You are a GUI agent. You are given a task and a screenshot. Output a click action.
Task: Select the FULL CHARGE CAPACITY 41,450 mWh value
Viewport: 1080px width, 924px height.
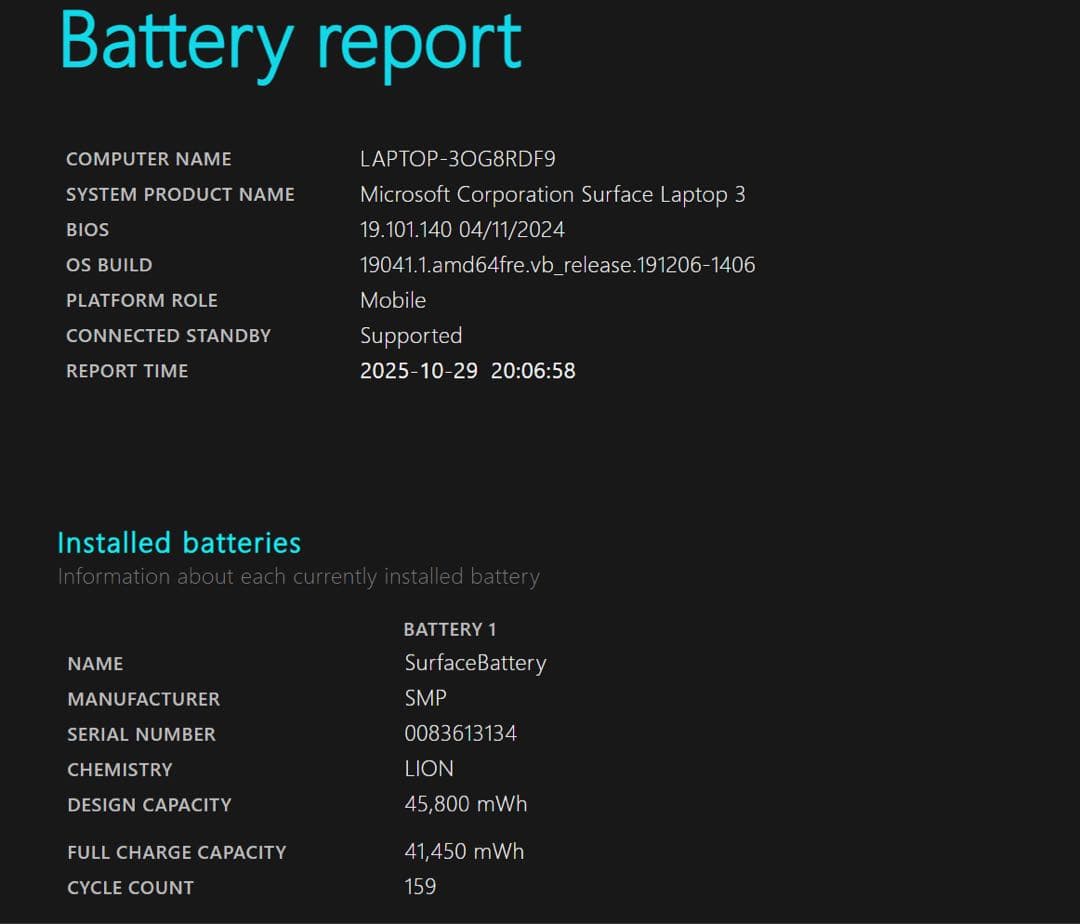pyautogui.click(x=463, y=851)
